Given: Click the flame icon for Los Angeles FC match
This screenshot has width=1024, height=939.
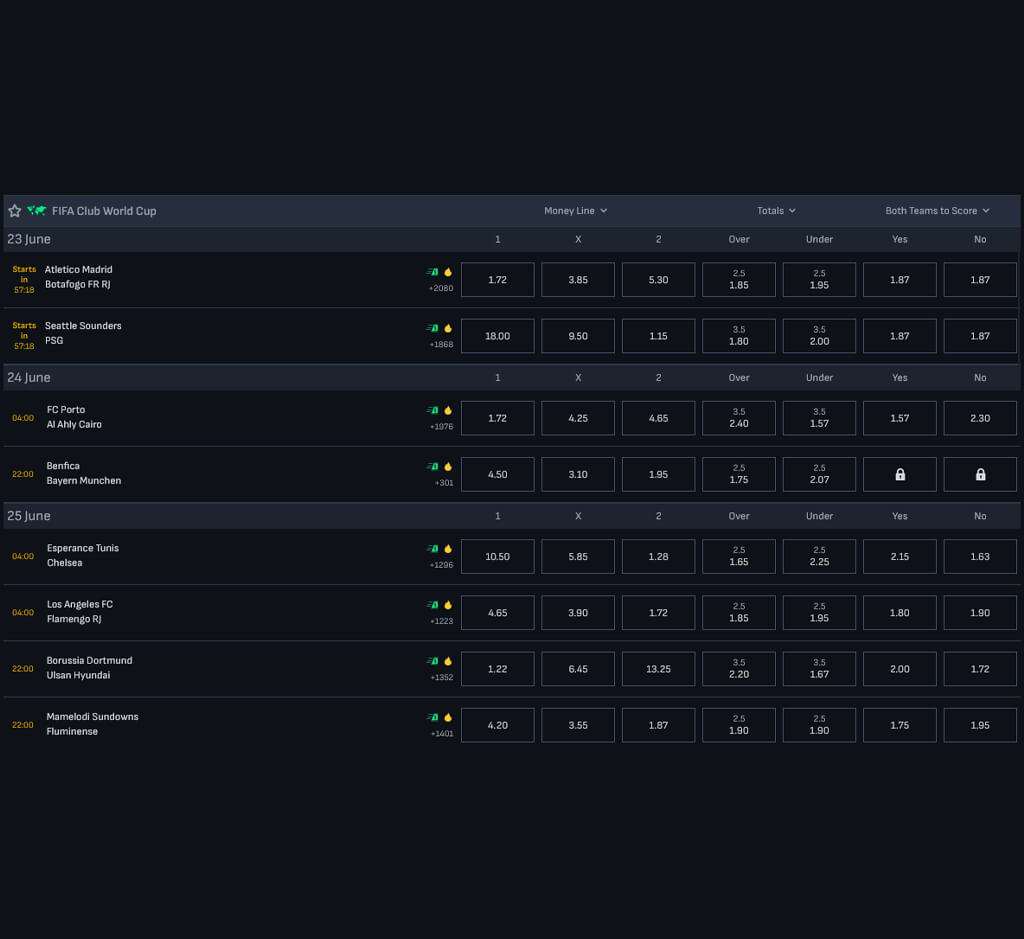Looking at the screenshot, I should tap(448, 605).
